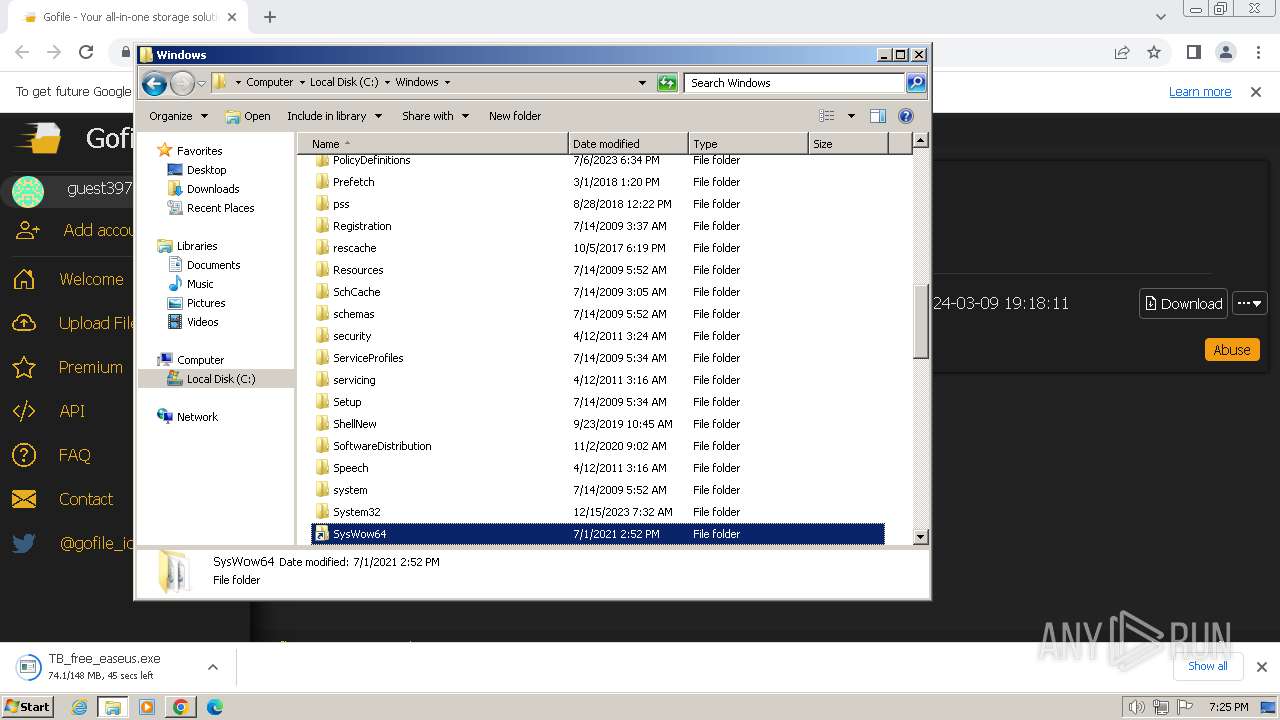1280x720 pixels.
Task: Open Include in library dropdown
Action: [334, 116]
